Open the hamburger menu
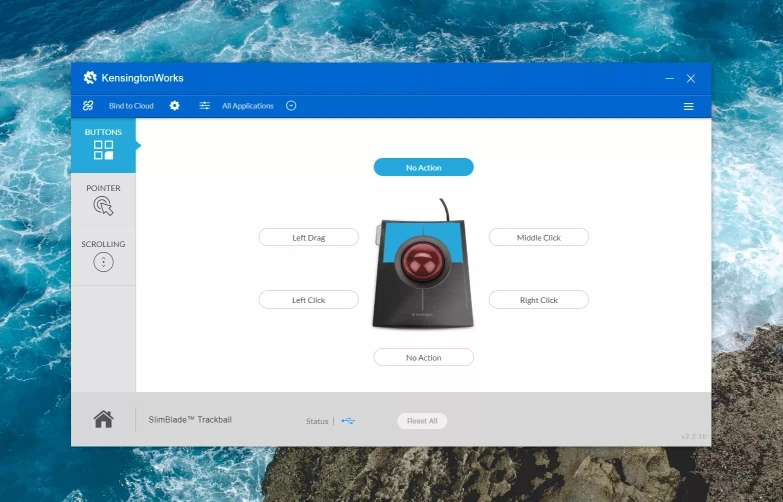Screen dimensions: 783x502 tap(688, 106)
